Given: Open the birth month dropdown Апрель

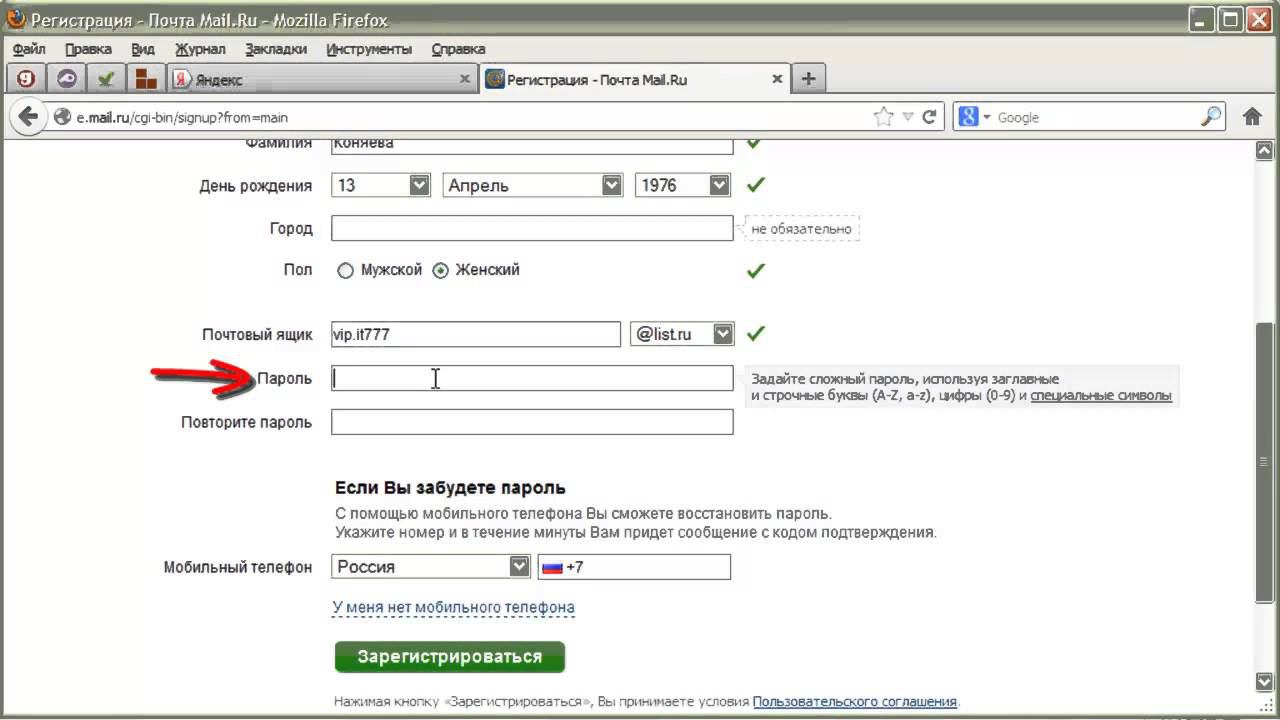Looking at the screenshot, I should 533,185.
